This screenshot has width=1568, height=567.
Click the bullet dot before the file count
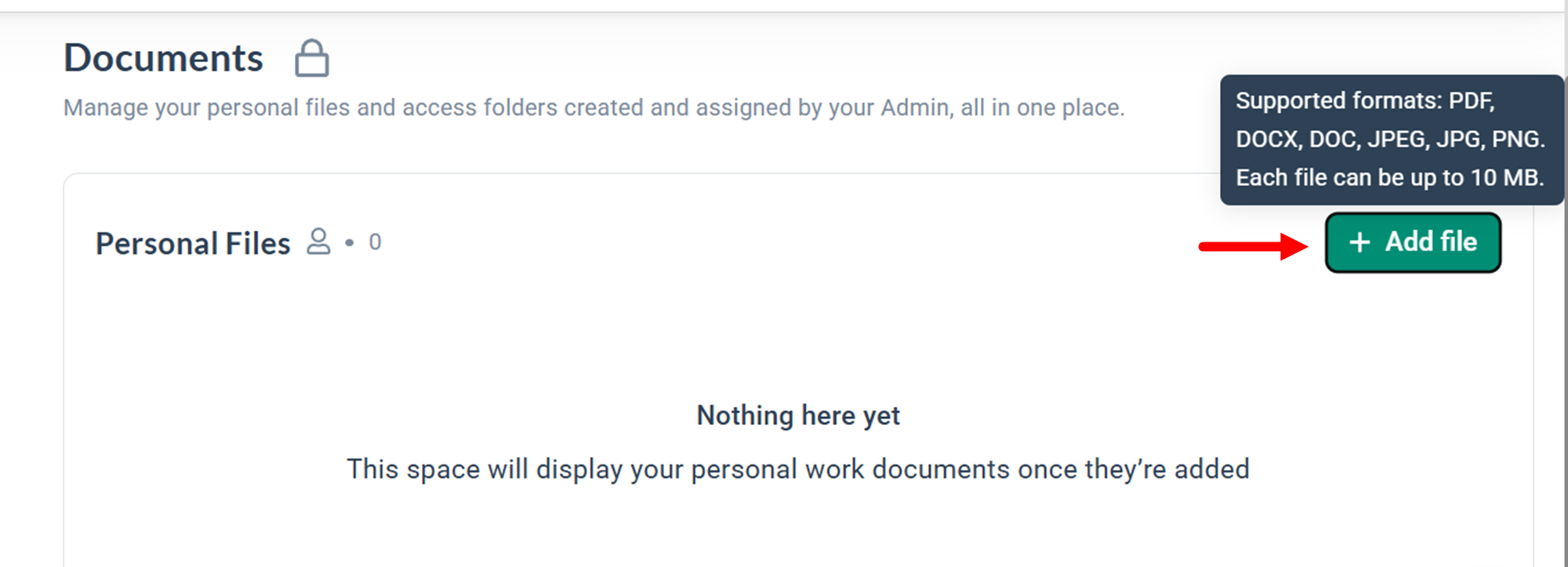pos(350,243)
